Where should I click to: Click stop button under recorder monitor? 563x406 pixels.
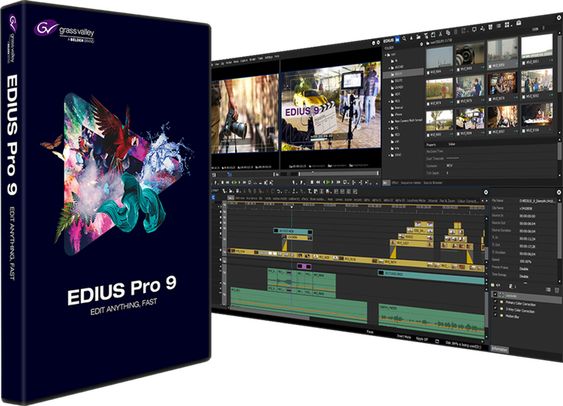point(312,182)
